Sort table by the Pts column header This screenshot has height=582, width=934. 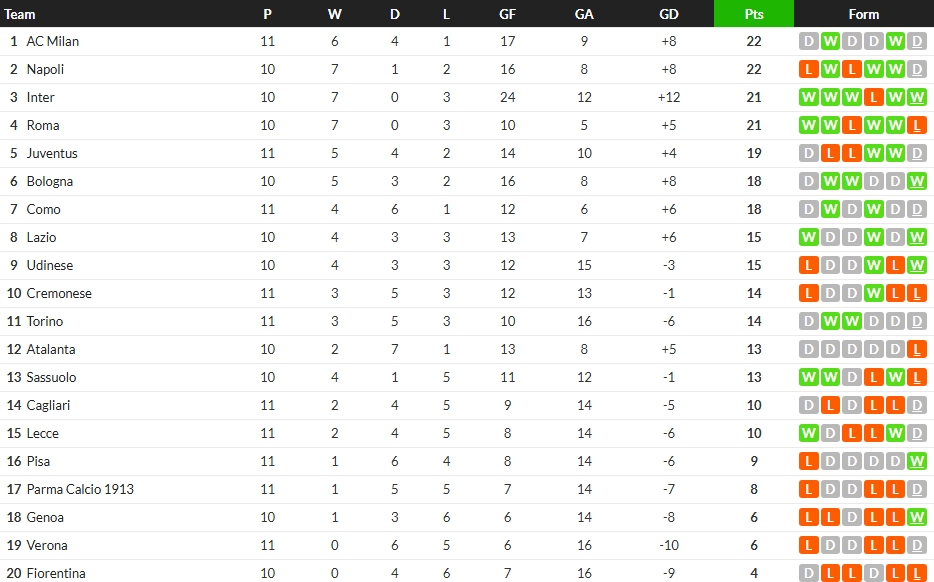754,14
